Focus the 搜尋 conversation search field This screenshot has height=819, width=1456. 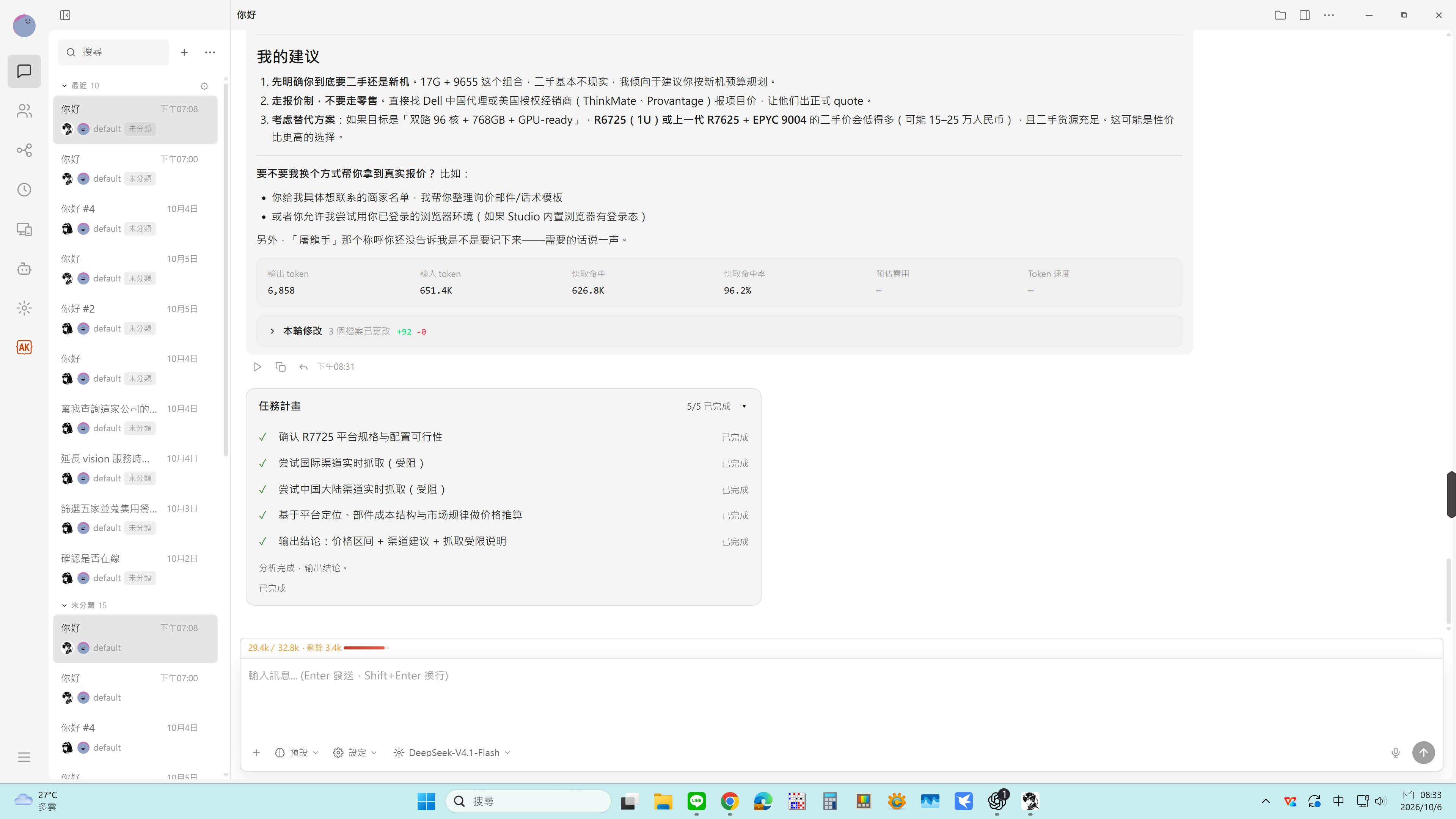pyautogui.click(x=113, y=52)
